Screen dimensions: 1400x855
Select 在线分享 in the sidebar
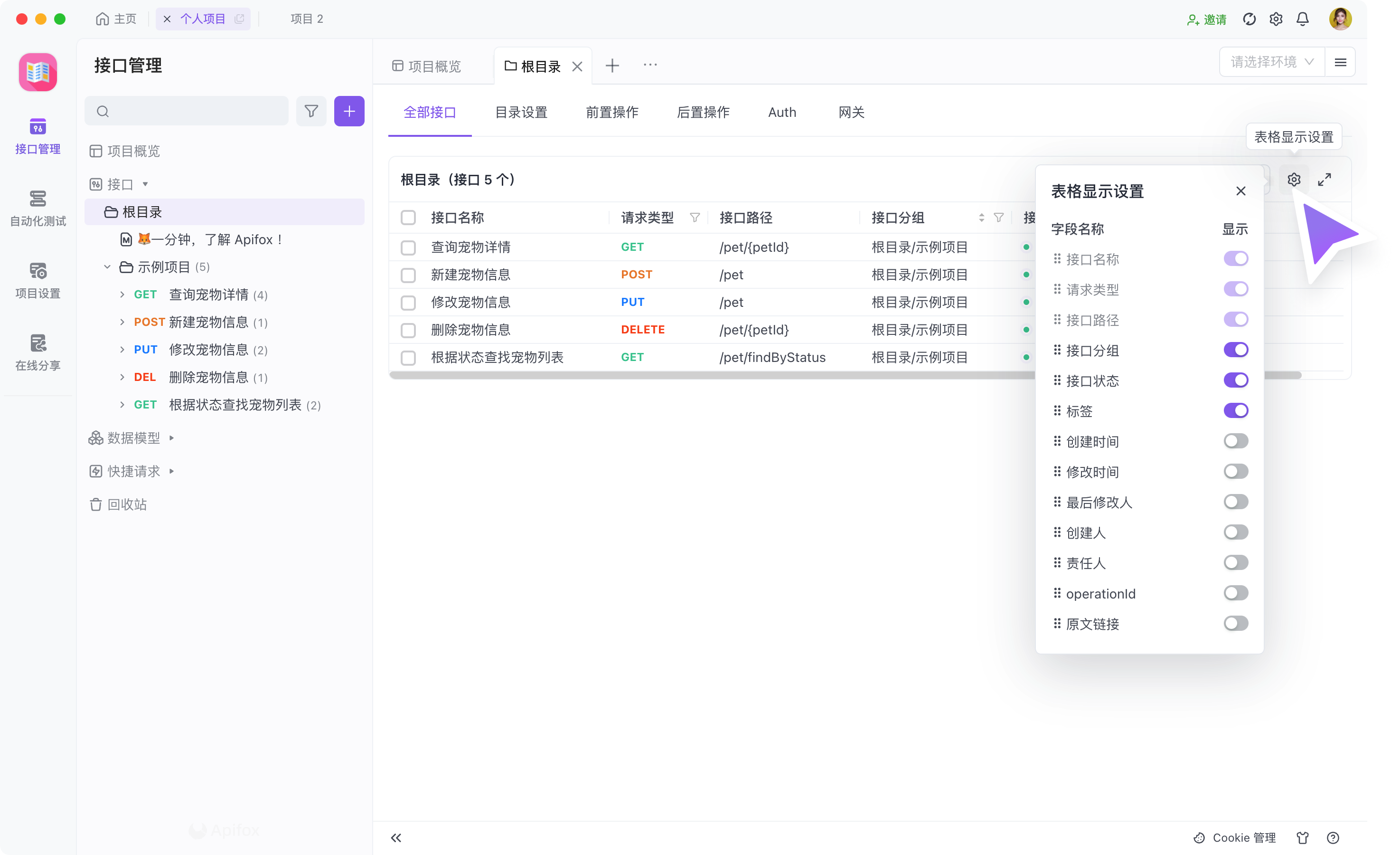[x=38, y=352]
